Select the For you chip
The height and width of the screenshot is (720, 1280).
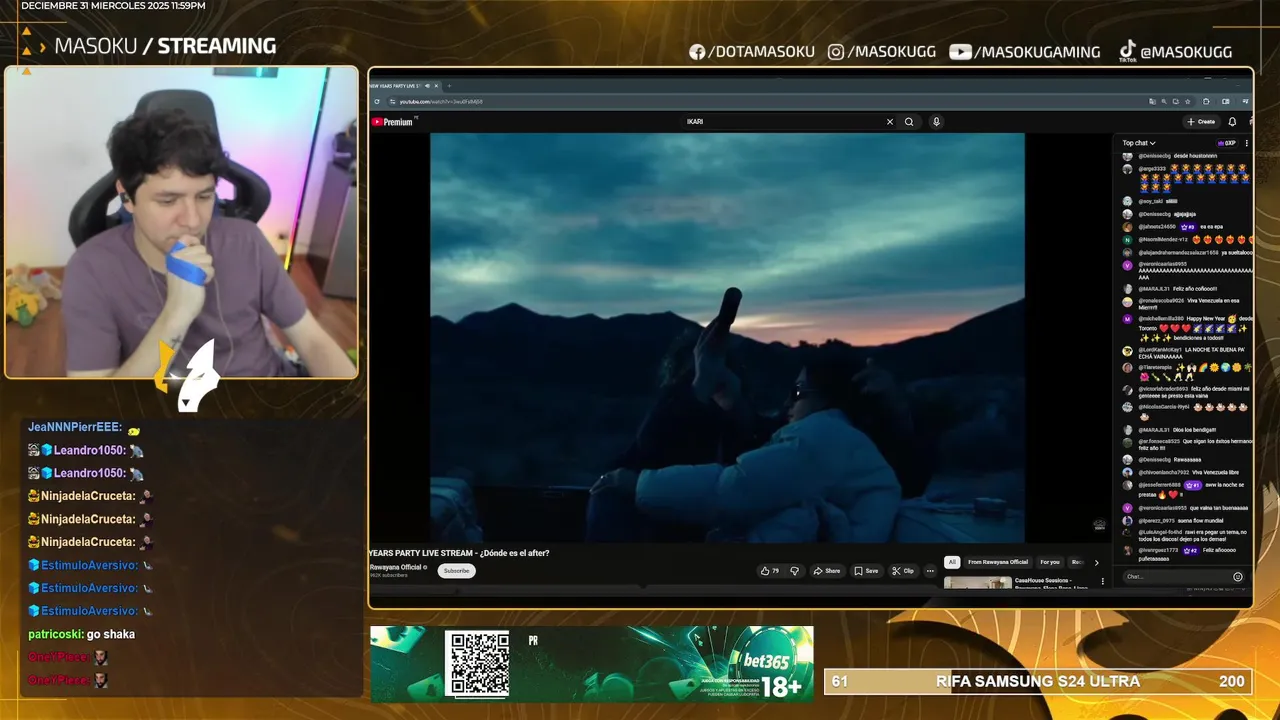point(1049,562)
